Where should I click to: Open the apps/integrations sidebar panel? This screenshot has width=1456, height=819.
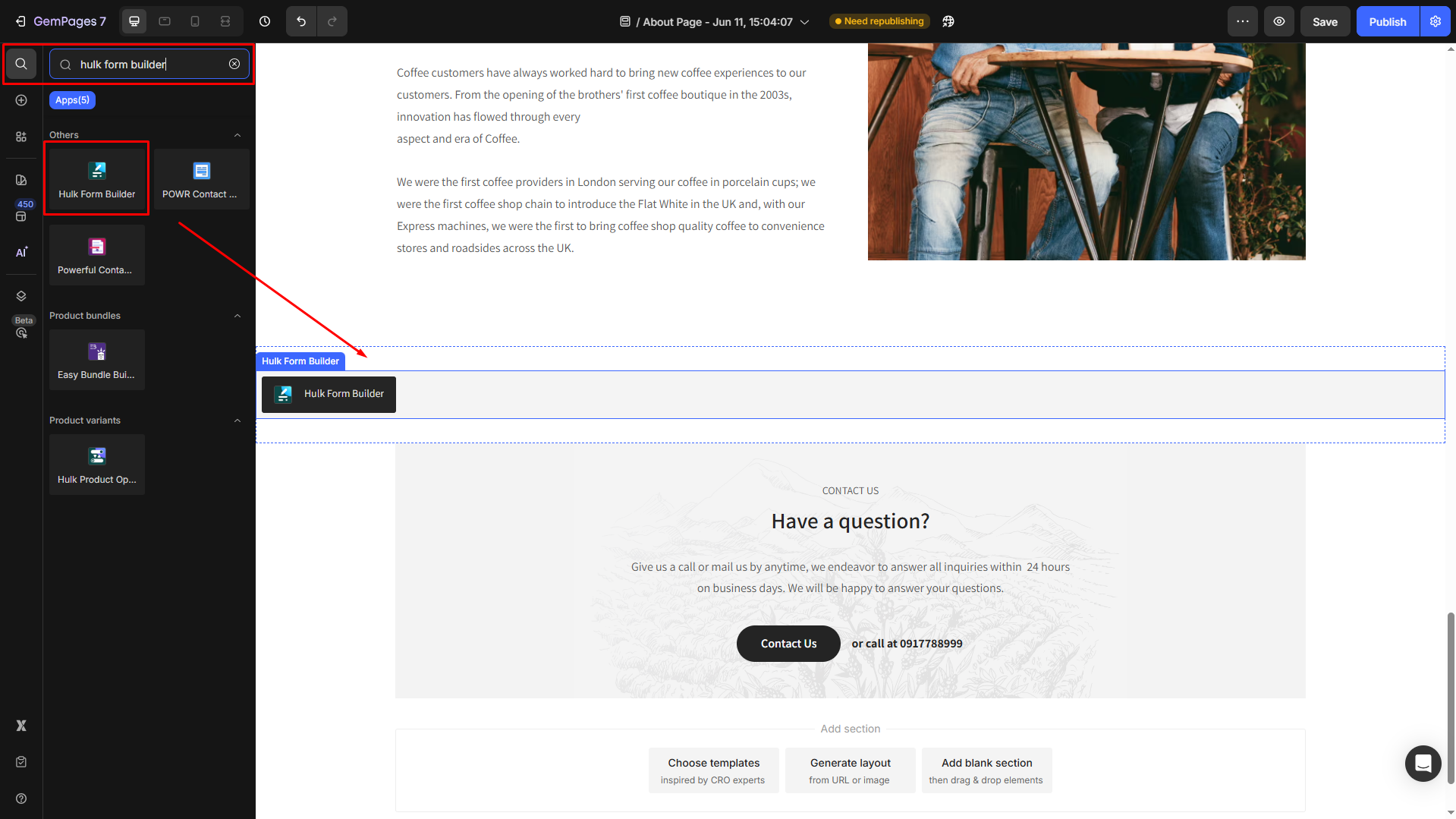[21, 137]
